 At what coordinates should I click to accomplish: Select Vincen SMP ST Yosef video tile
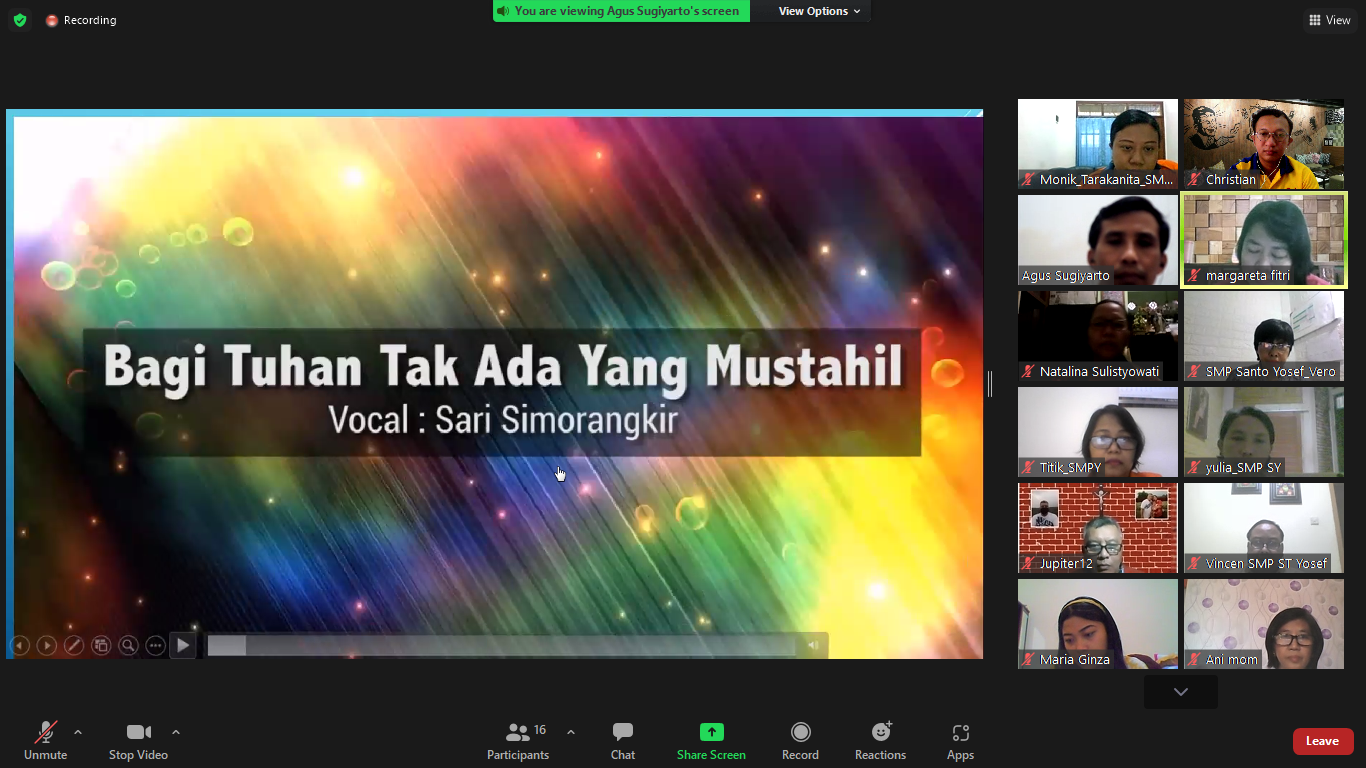(x=1264, y=528)
